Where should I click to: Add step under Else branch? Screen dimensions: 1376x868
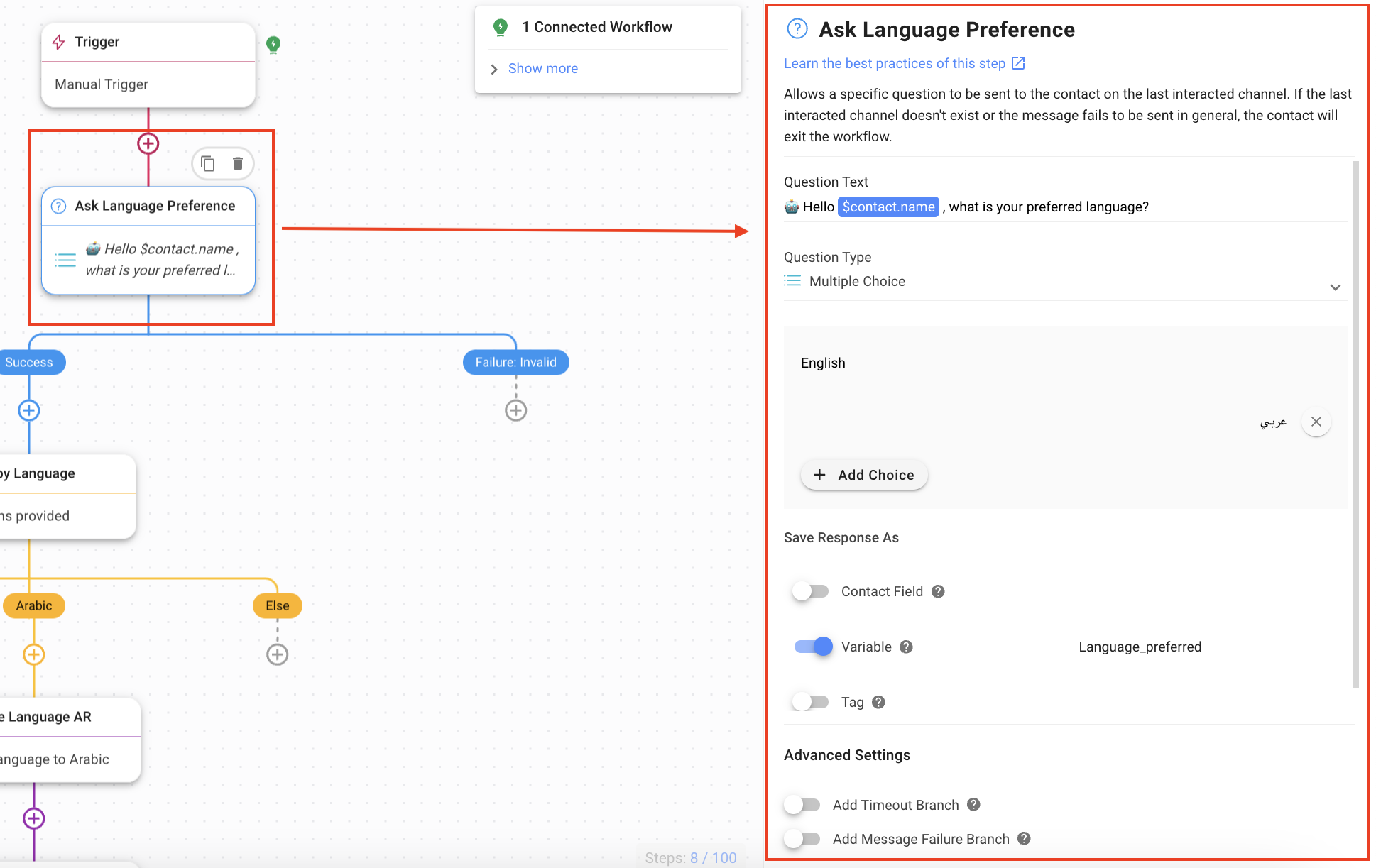277,654
